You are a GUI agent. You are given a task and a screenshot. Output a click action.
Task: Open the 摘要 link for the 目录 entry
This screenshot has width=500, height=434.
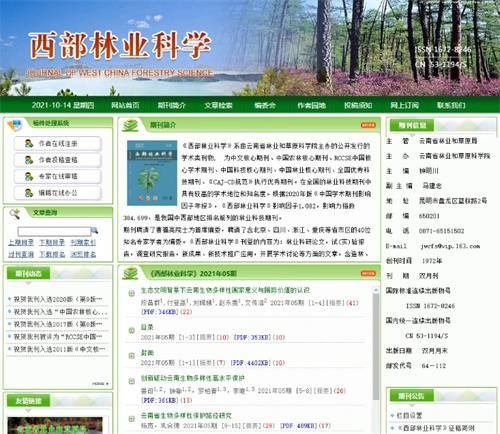206,337
